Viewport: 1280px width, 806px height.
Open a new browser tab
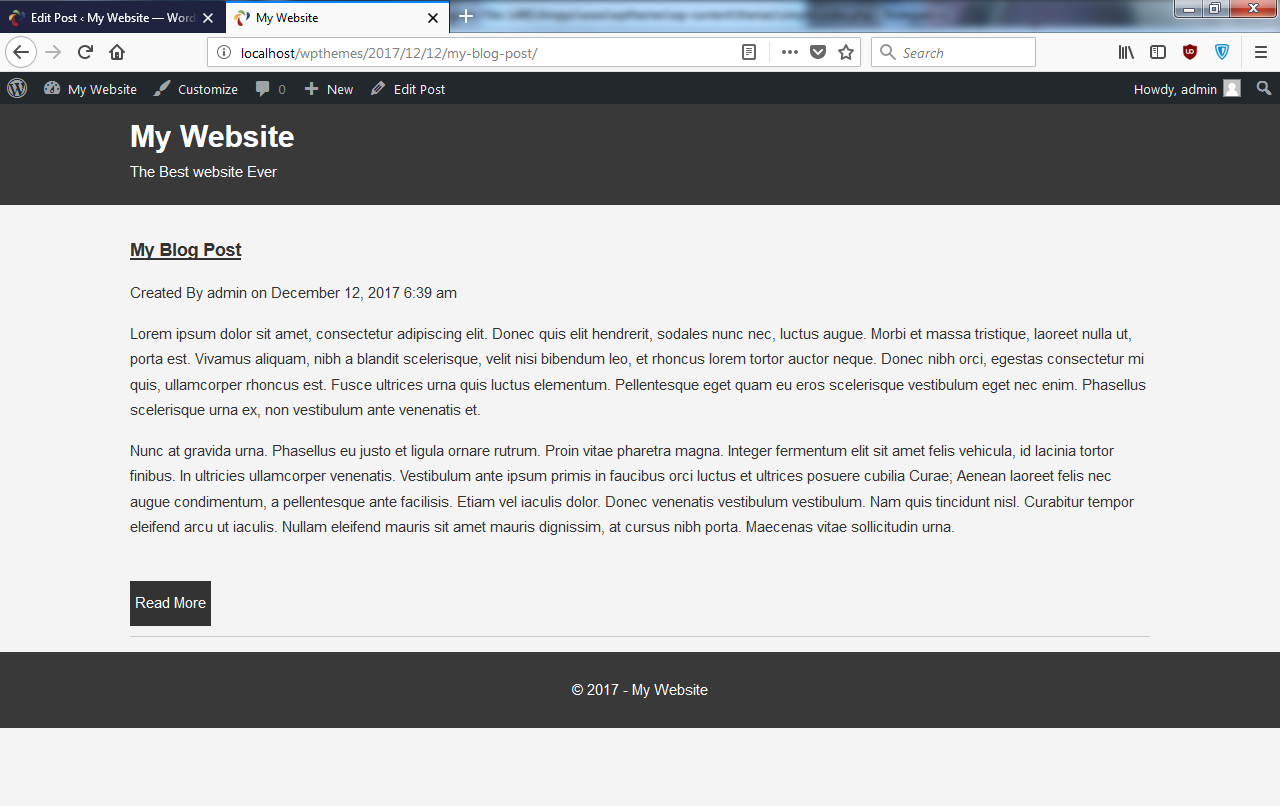(466, 17)
